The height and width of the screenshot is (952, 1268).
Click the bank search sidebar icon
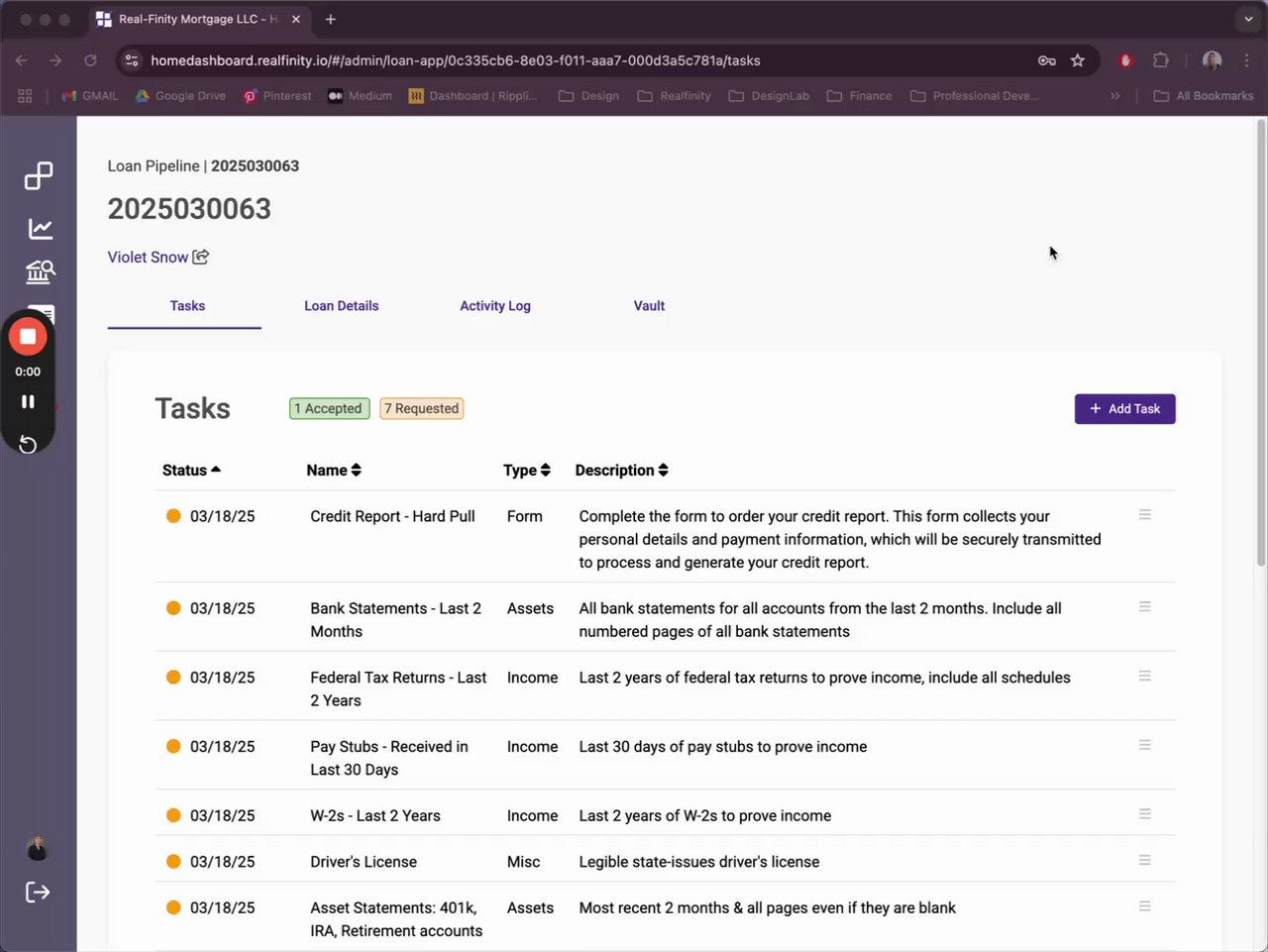pyautogui.click(x=40, y=271)
